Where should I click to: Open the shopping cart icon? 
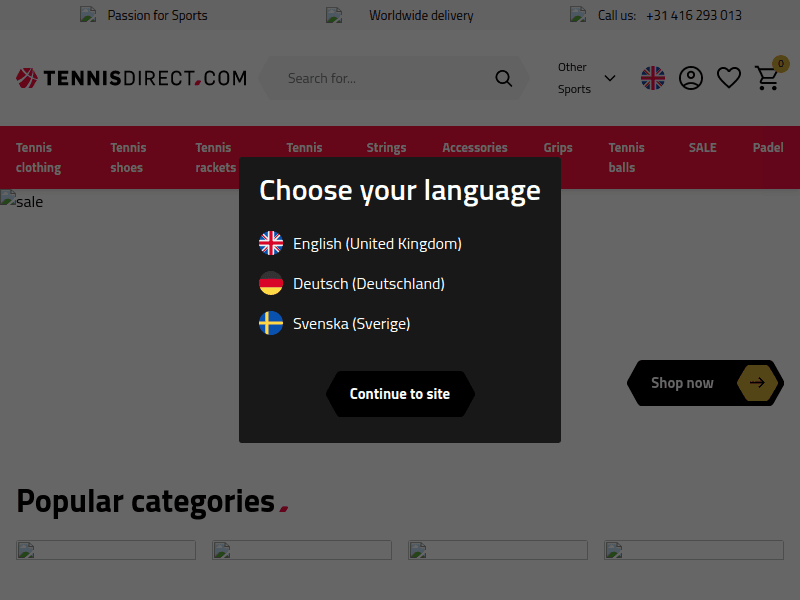[767, 78]
